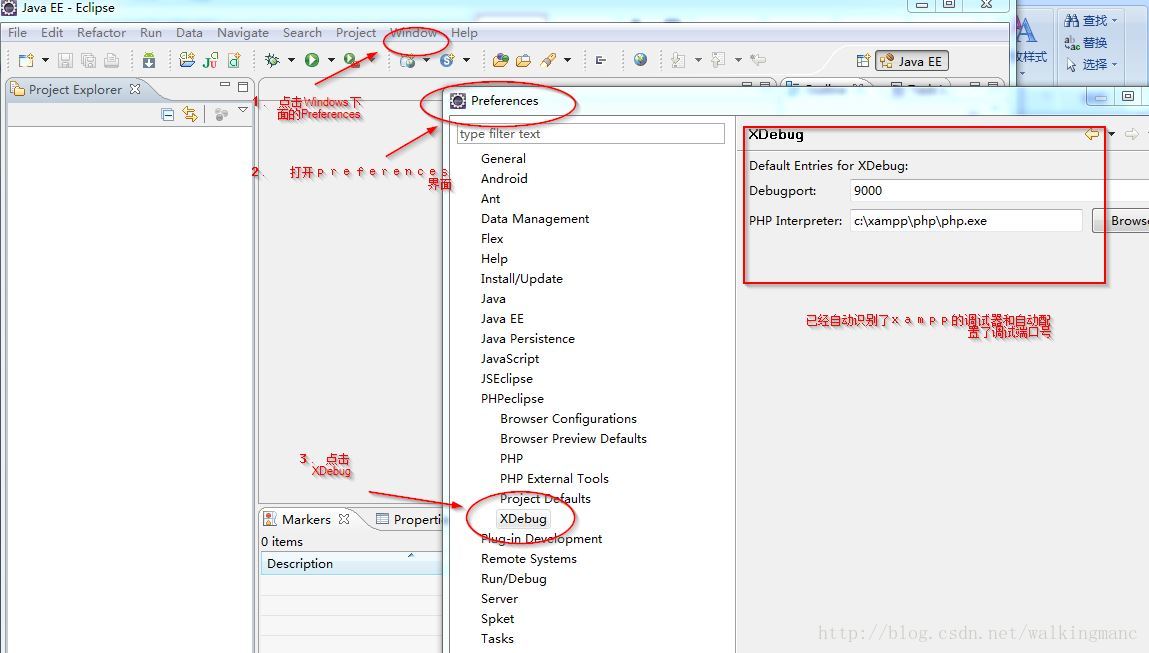Click the New Android XML file icon

234,60
